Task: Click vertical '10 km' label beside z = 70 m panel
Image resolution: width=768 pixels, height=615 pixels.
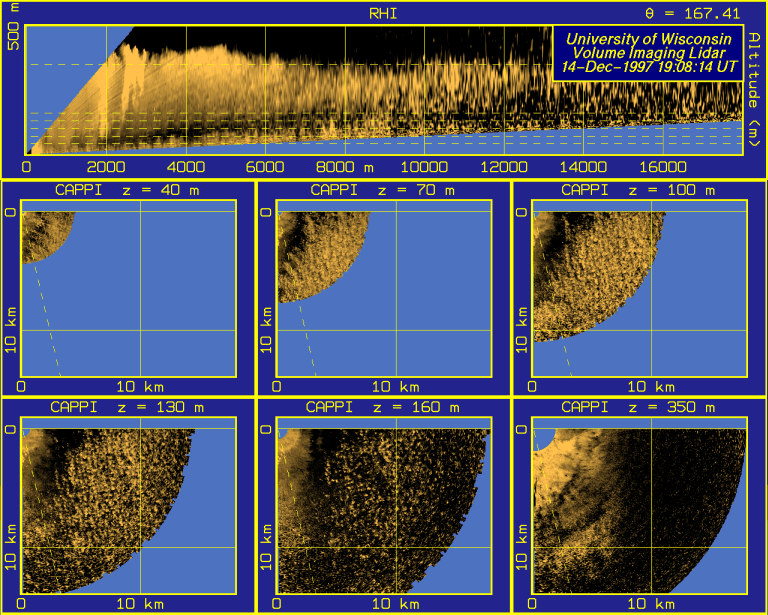Action: pyautogui.click(x=267, y=330)
